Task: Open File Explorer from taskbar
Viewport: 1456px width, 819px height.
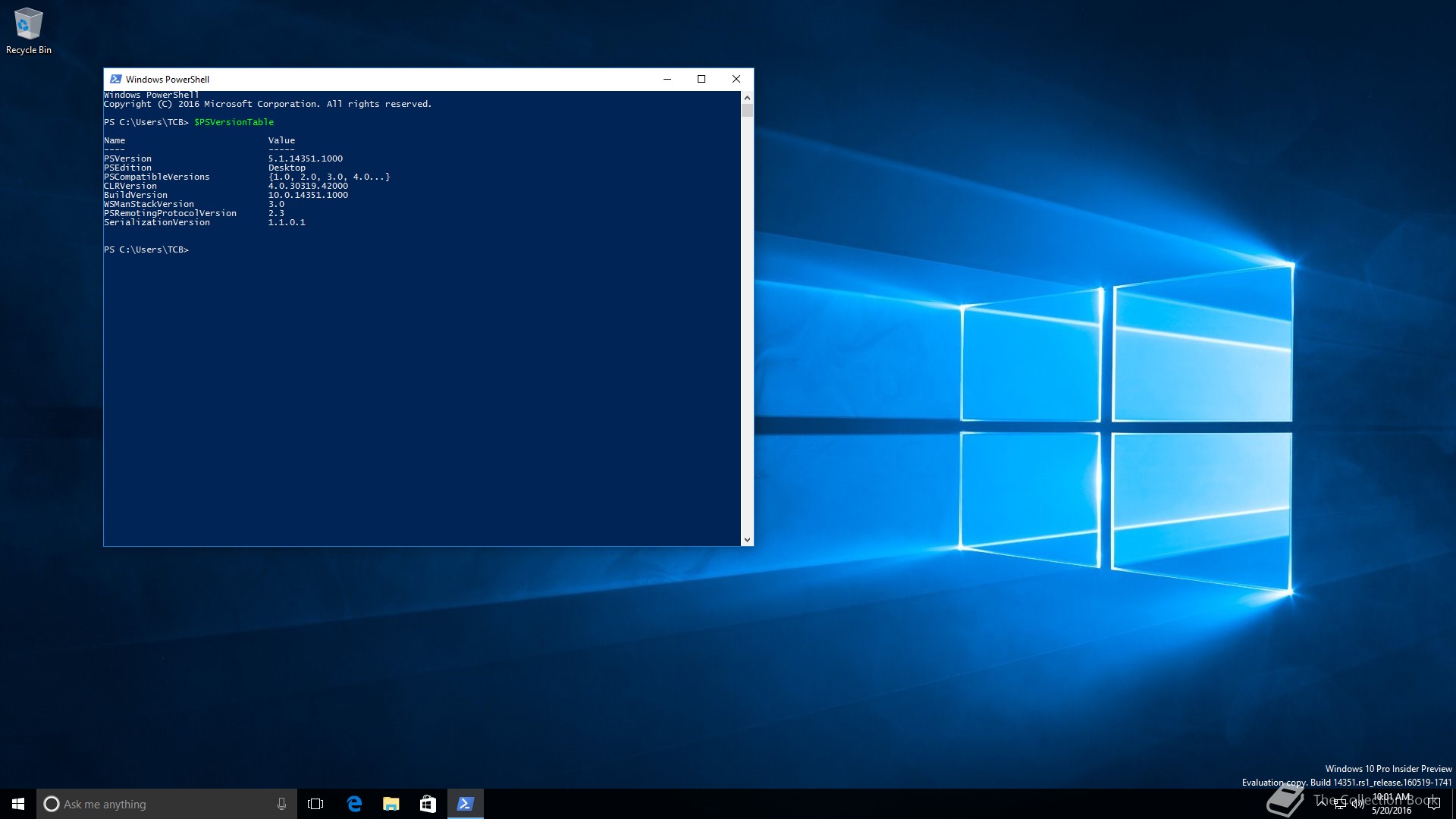Action: (391, 804)
